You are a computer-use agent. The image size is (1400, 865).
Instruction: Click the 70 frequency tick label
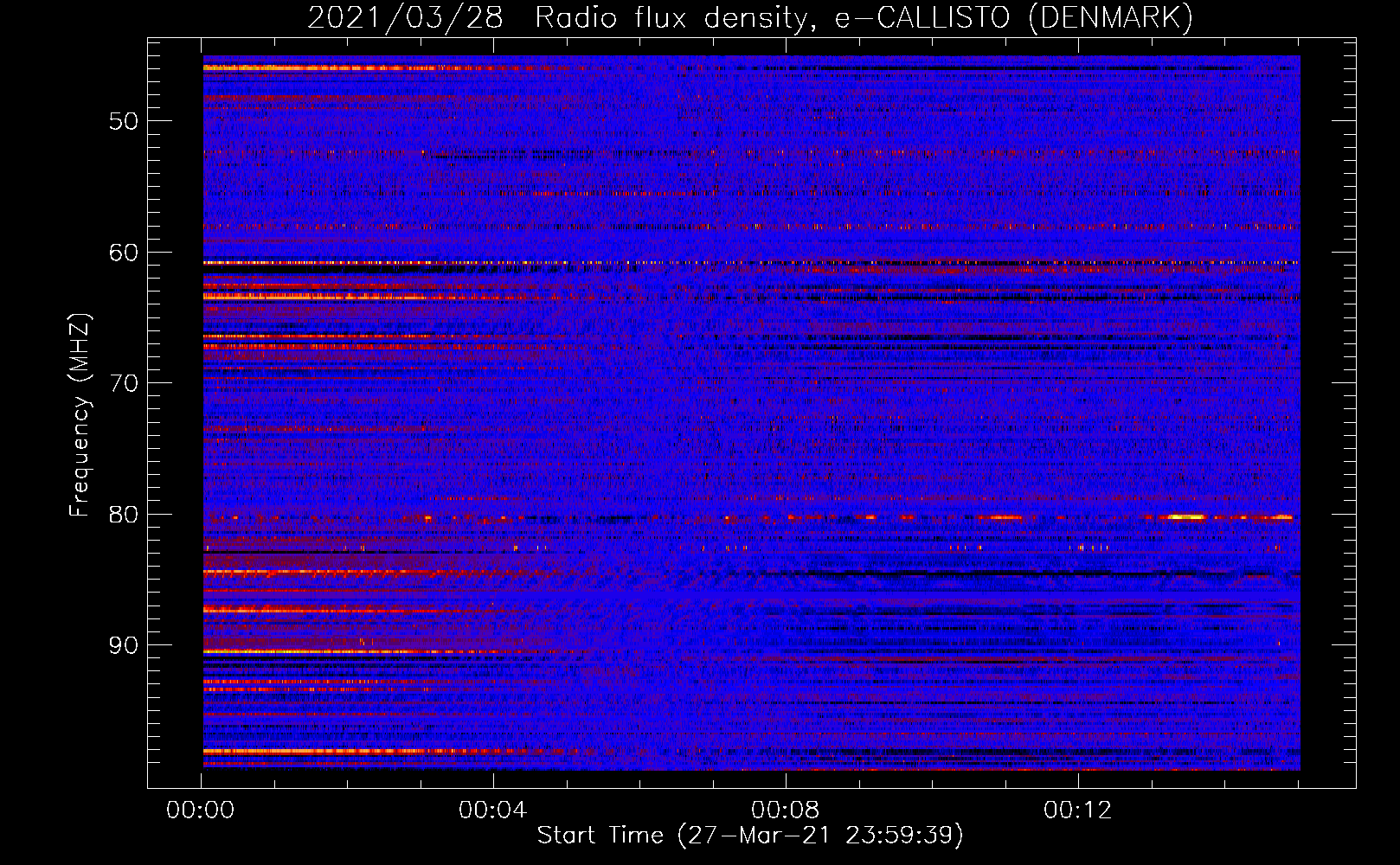(124, 383)
